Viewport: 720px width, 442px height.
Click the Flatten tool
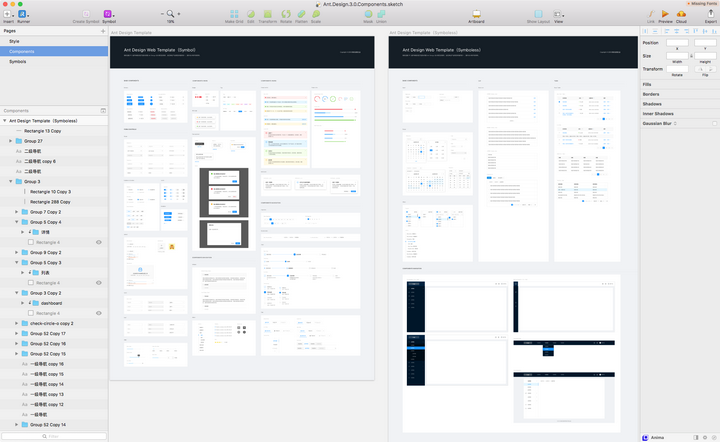click(301, 14)
